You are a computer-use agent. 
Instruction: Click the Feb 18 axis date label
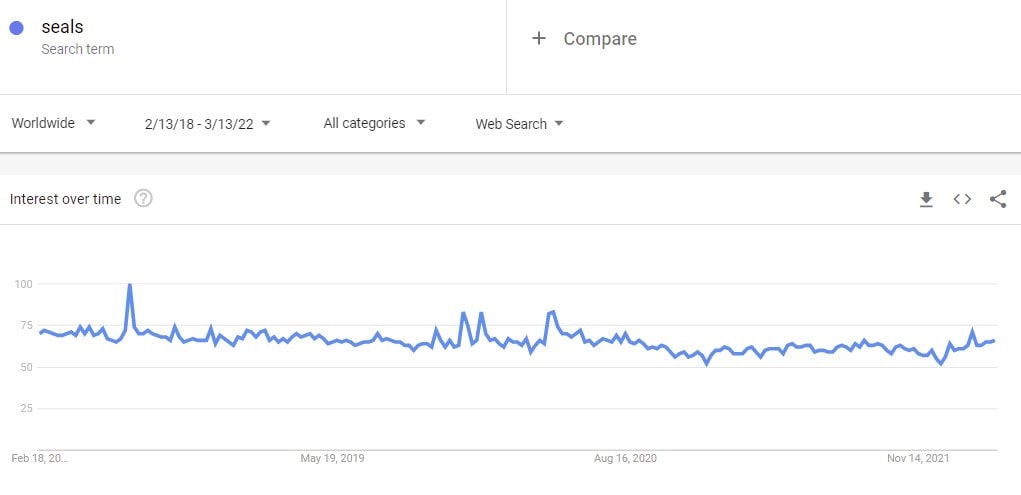tap(40, 459)
